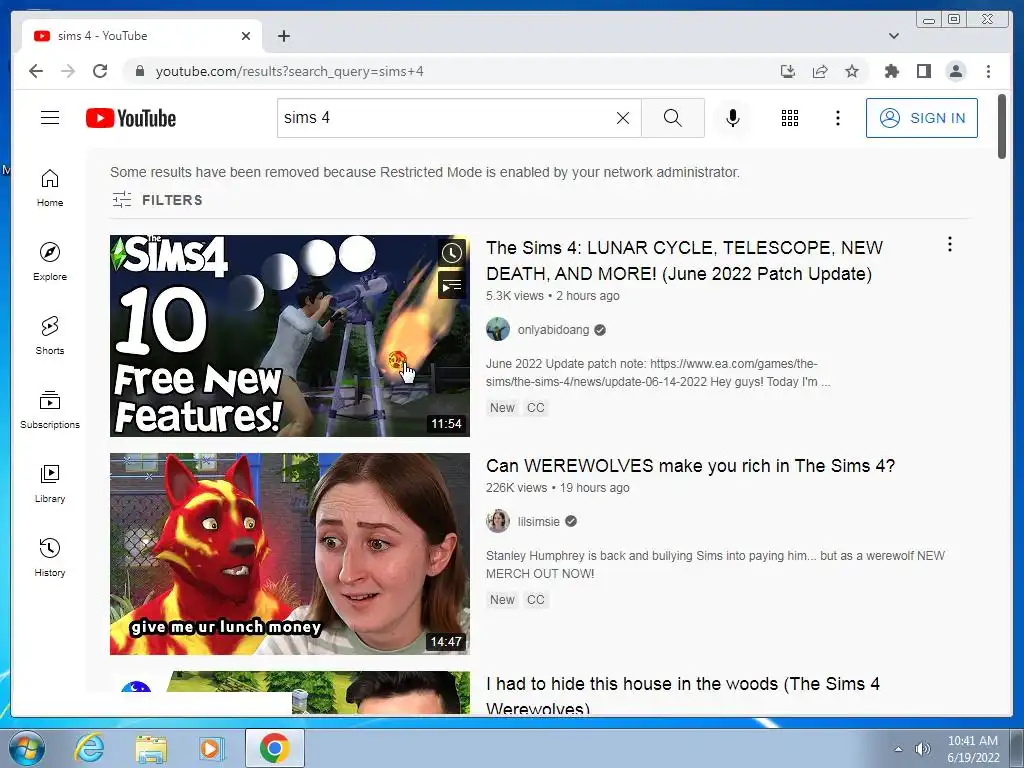The image size is (1024, 768).
Task: View site info via lock icon
Action: click(139, 71)
